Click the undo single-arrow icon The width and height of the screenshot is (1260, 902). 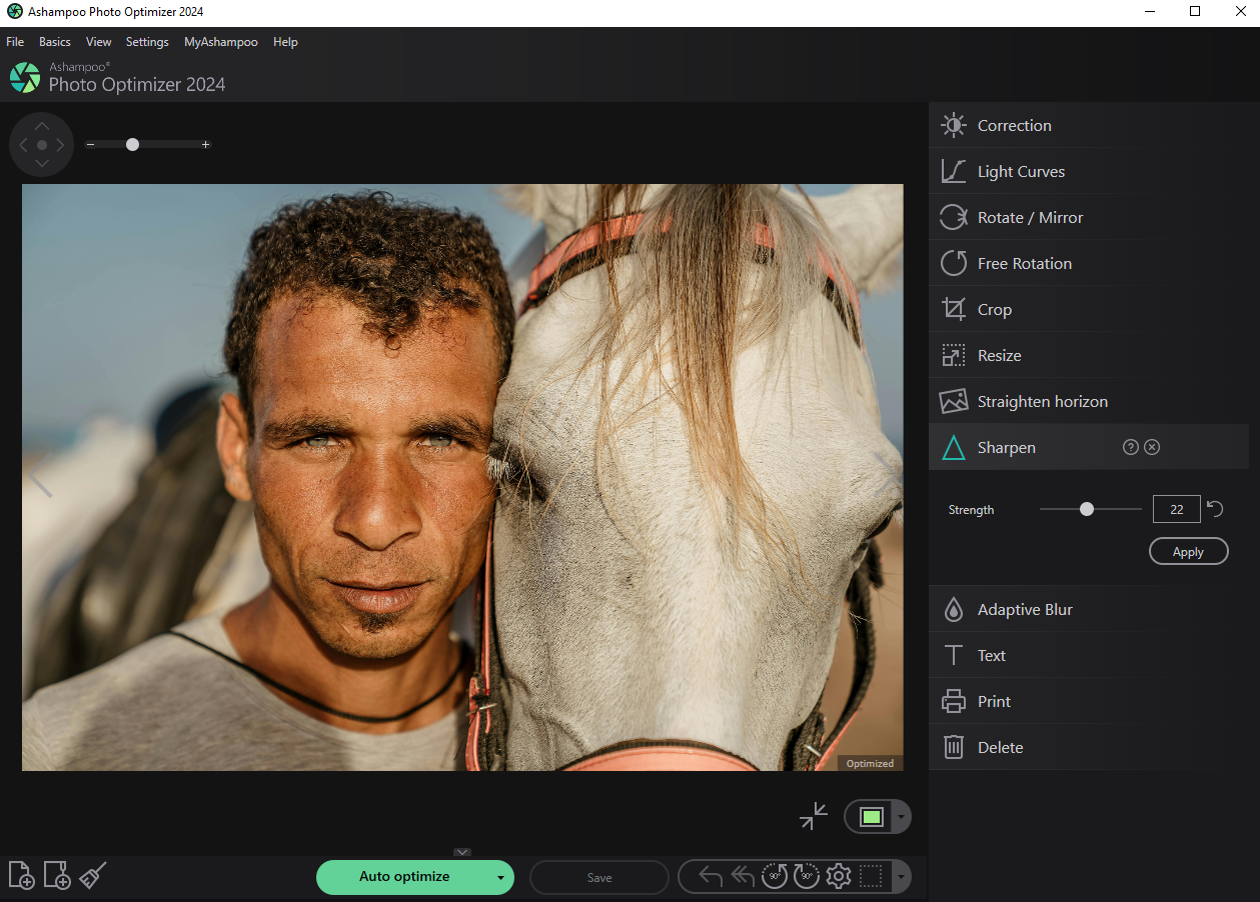click(x=711, y=877)
